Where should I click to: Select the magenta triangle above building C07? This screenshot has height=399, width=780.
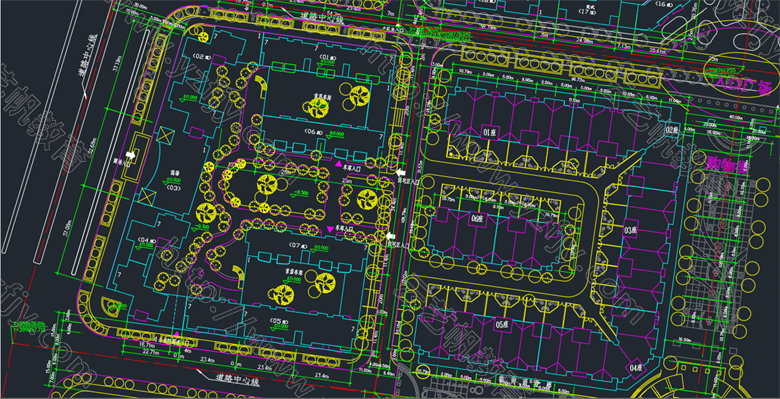[329, 228]
